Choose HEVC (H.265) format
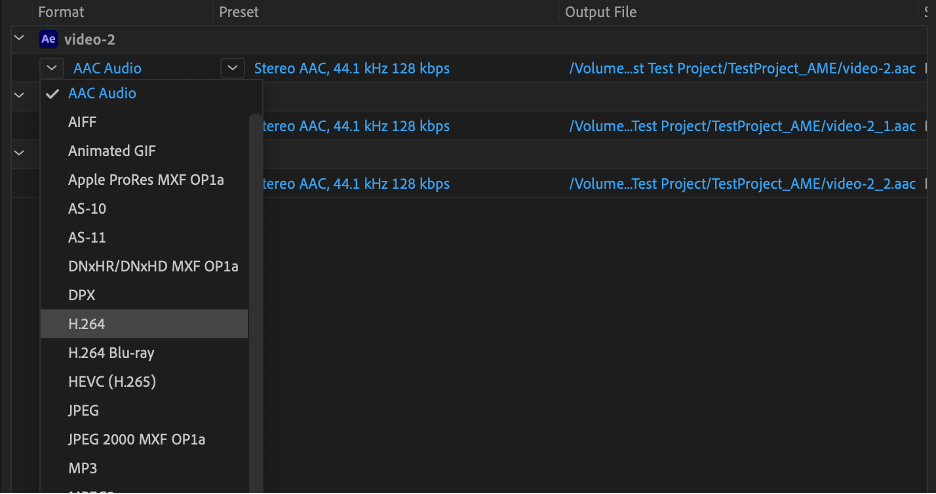Image resolution: width=936 pixels, height=494 pixels. coord(144,381)
